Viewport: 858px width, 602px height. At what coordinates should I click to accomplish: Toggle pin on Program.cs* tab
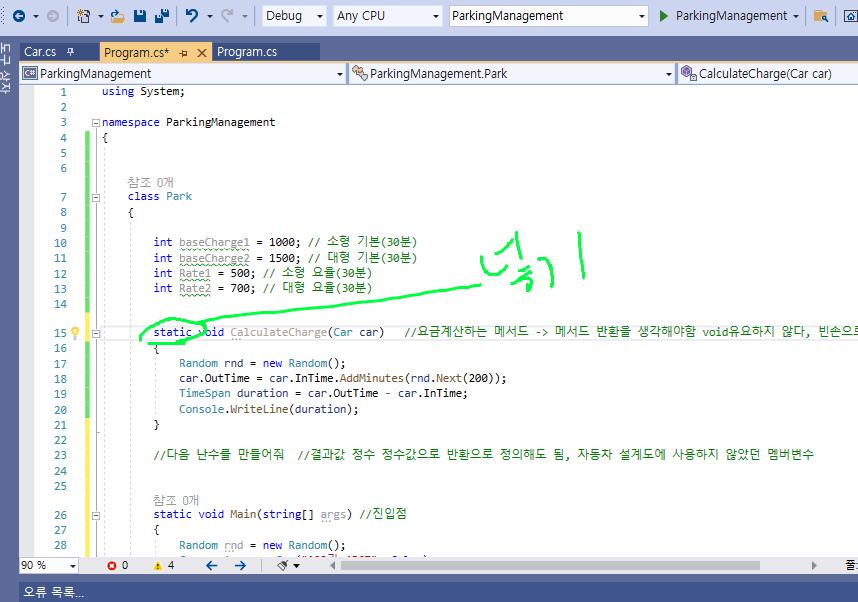tap(183, 53)
